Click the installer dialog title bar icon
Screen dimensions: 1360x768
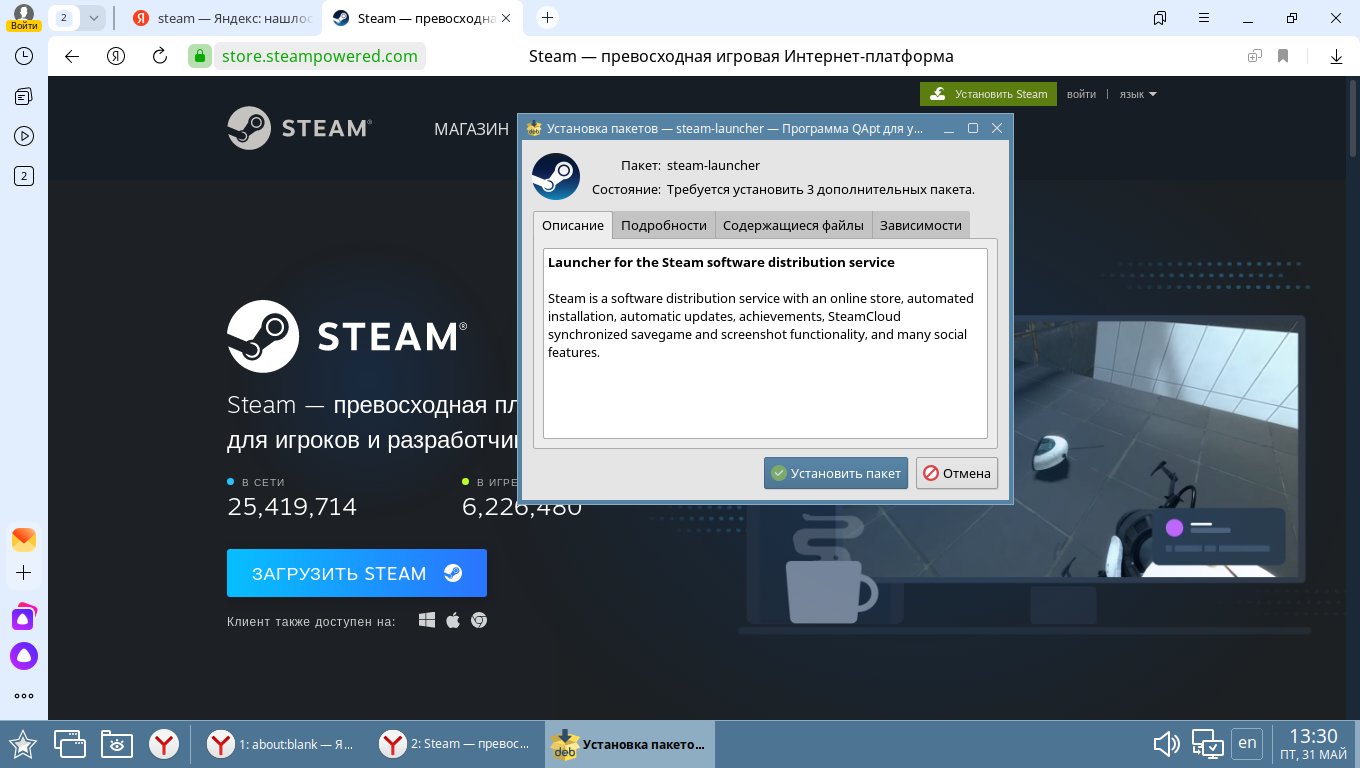(x=534, y=128)
